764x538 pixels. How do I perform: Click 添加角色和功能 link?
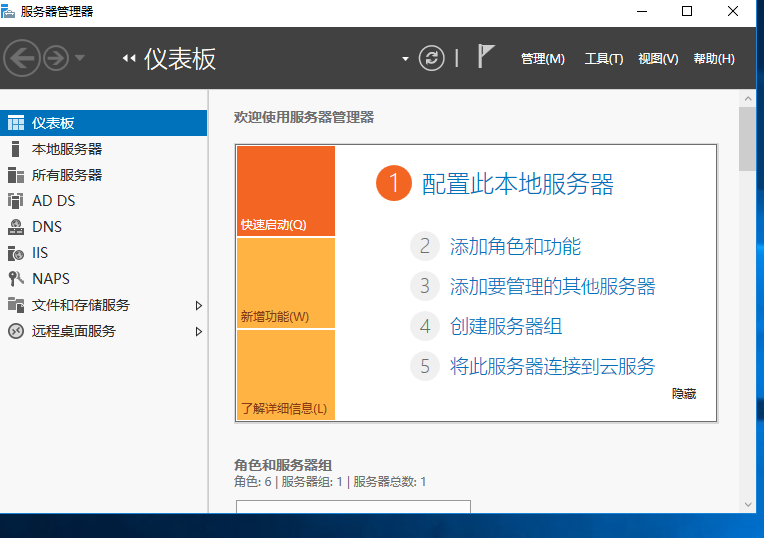pyautogui.click(x=515, y=247)
